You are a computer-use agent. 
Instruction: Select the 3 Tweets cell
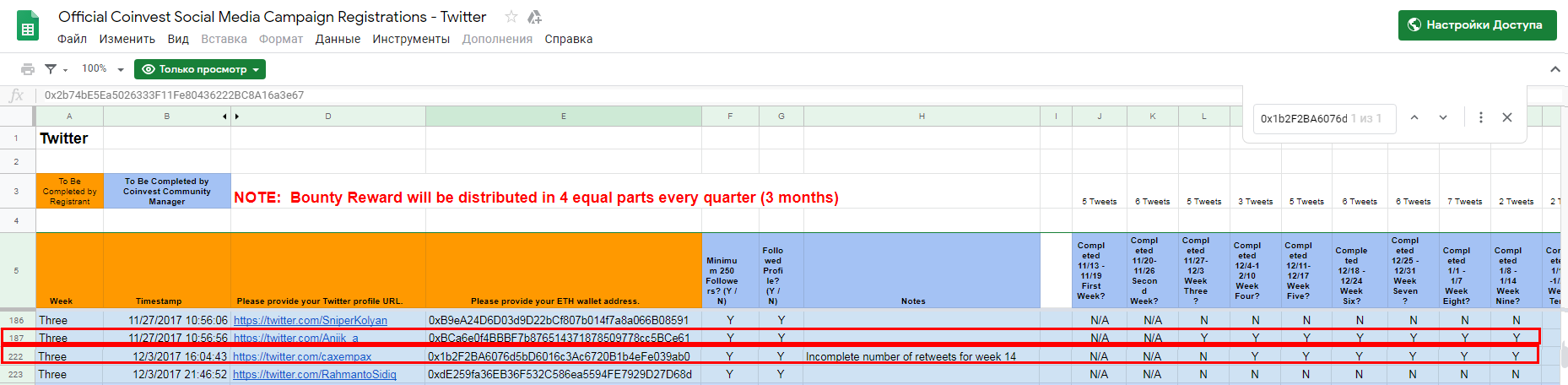click(x=1255, y=191)
